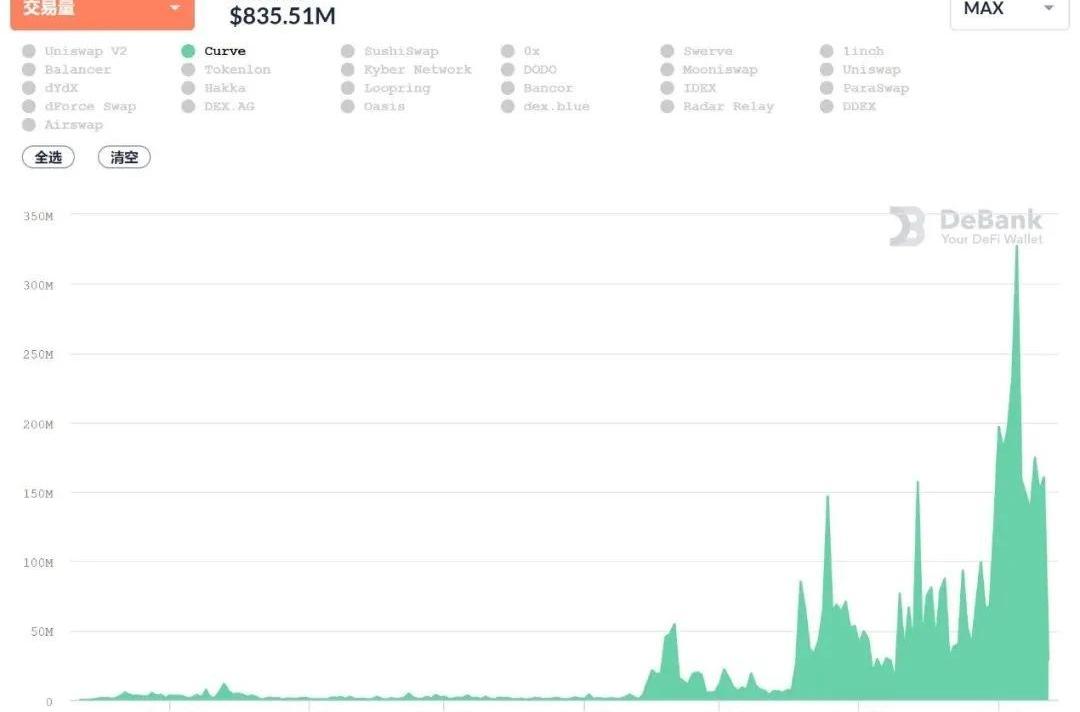Click the Kyber Network legend dot
This screenshot has width=1080, height=712.
point(348,70)
